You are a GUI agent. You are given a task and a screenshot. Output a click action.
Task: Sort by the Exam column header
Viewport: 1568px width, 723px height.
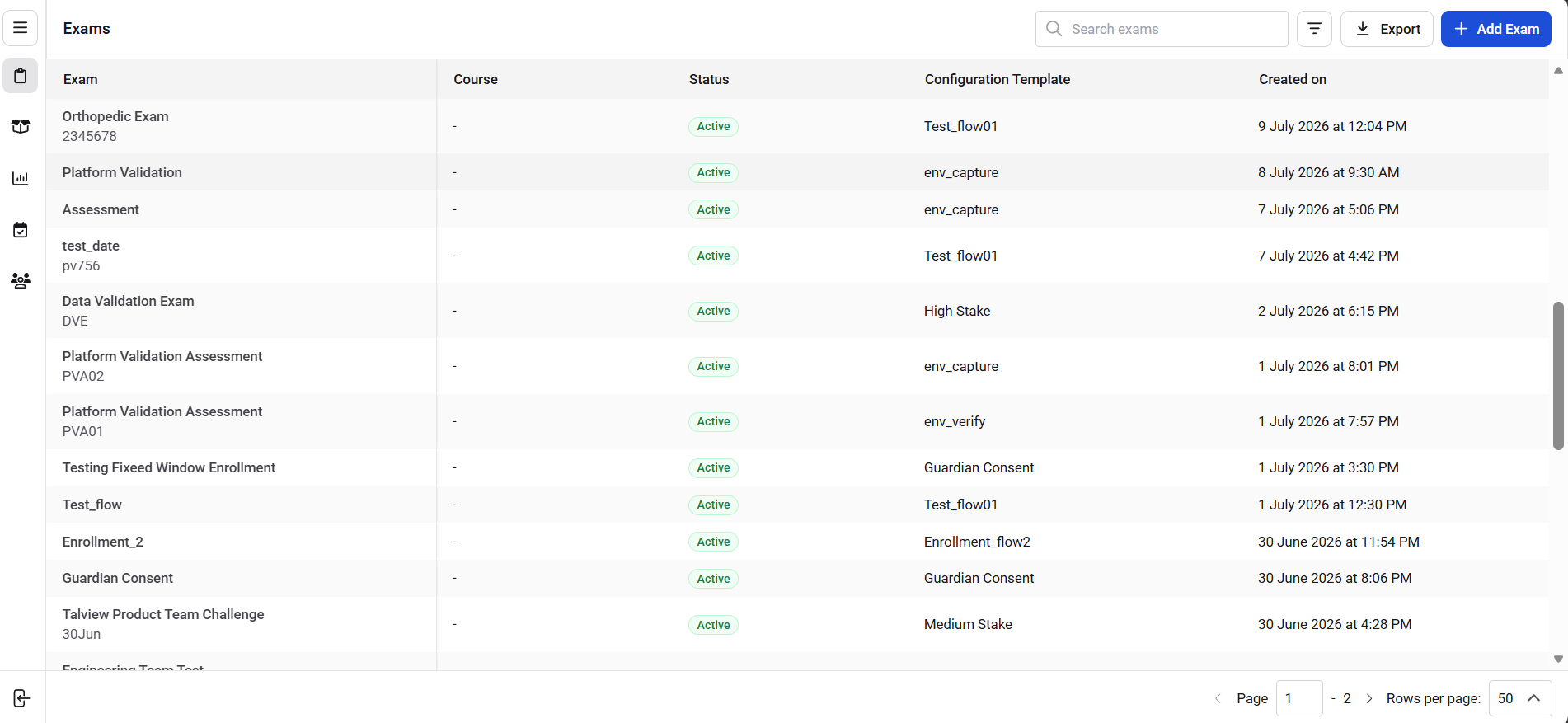click(x=80, y=79)
